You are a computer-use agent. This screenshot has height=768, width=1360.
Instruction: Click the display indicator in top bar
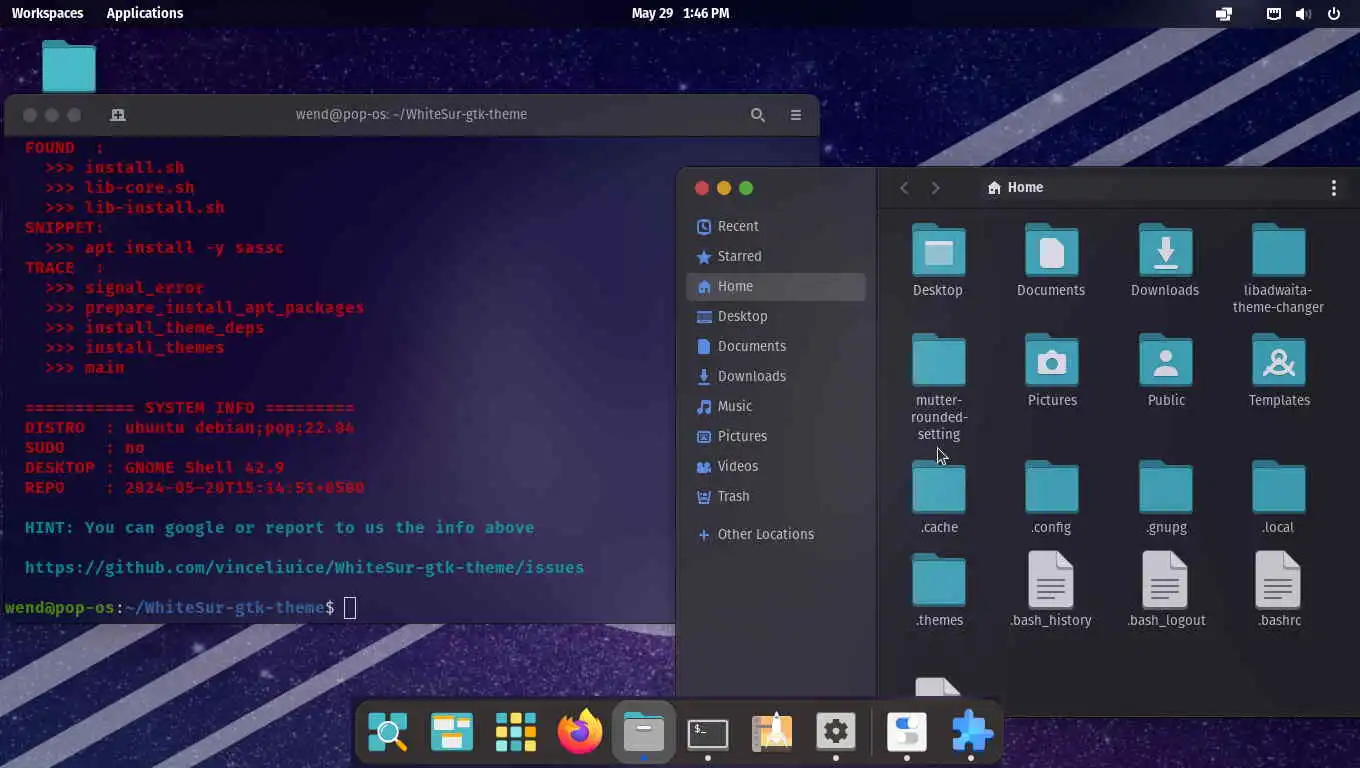(1224, 13)
